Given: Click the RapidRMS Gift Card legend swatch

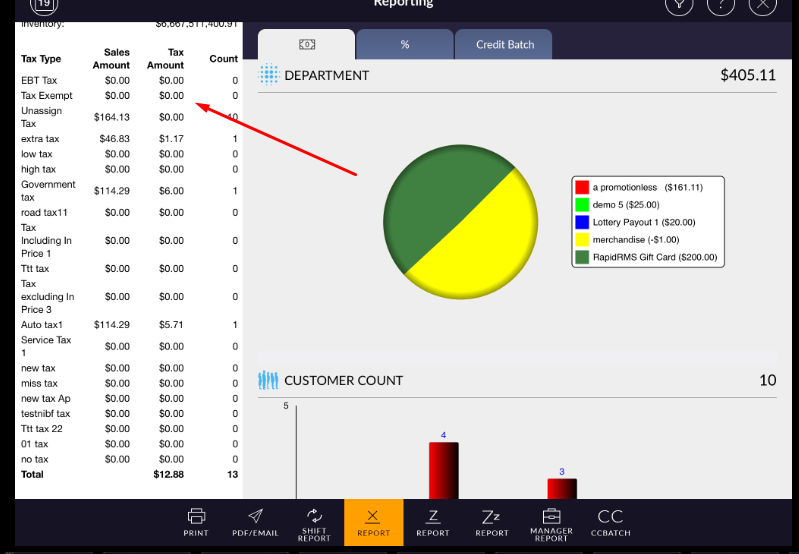Looking at the screenshot, I should (x=581, y=257).
